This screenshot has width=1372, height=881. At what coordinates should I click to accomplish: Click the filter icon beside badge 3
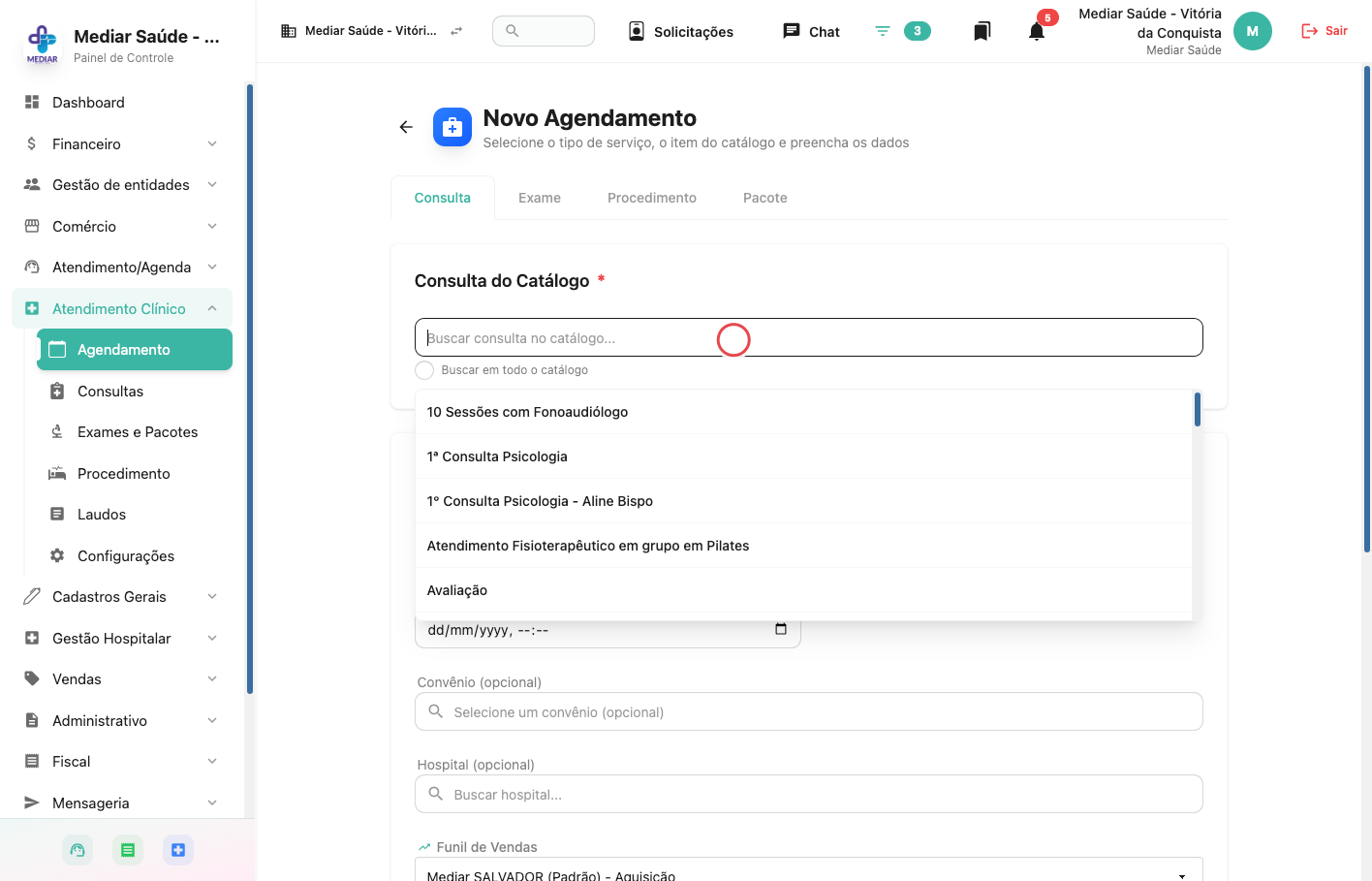(x=883, y=31)
